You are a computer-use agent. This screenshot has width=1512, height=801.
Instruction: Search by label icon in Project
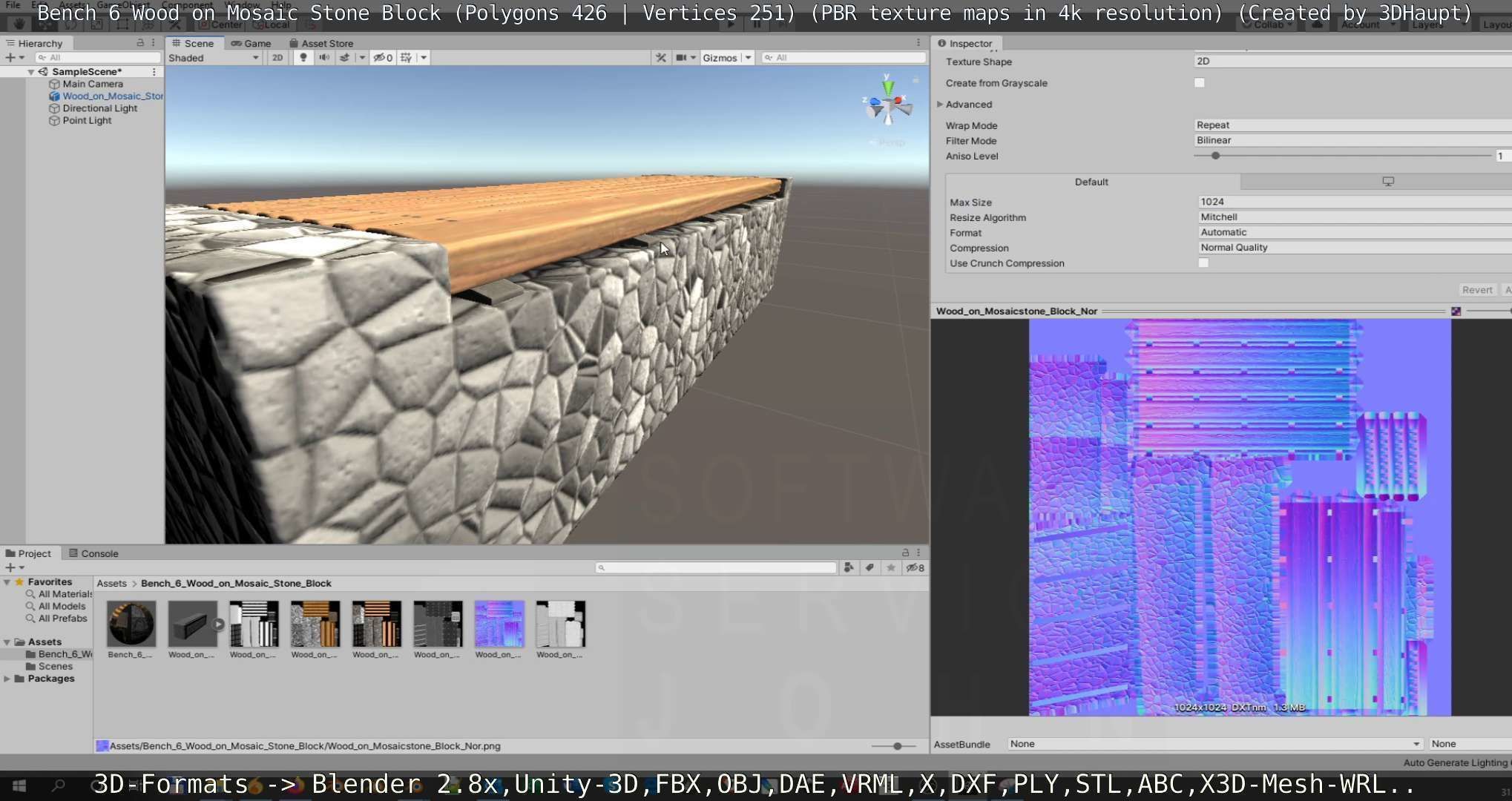click(x=870, y=567)
